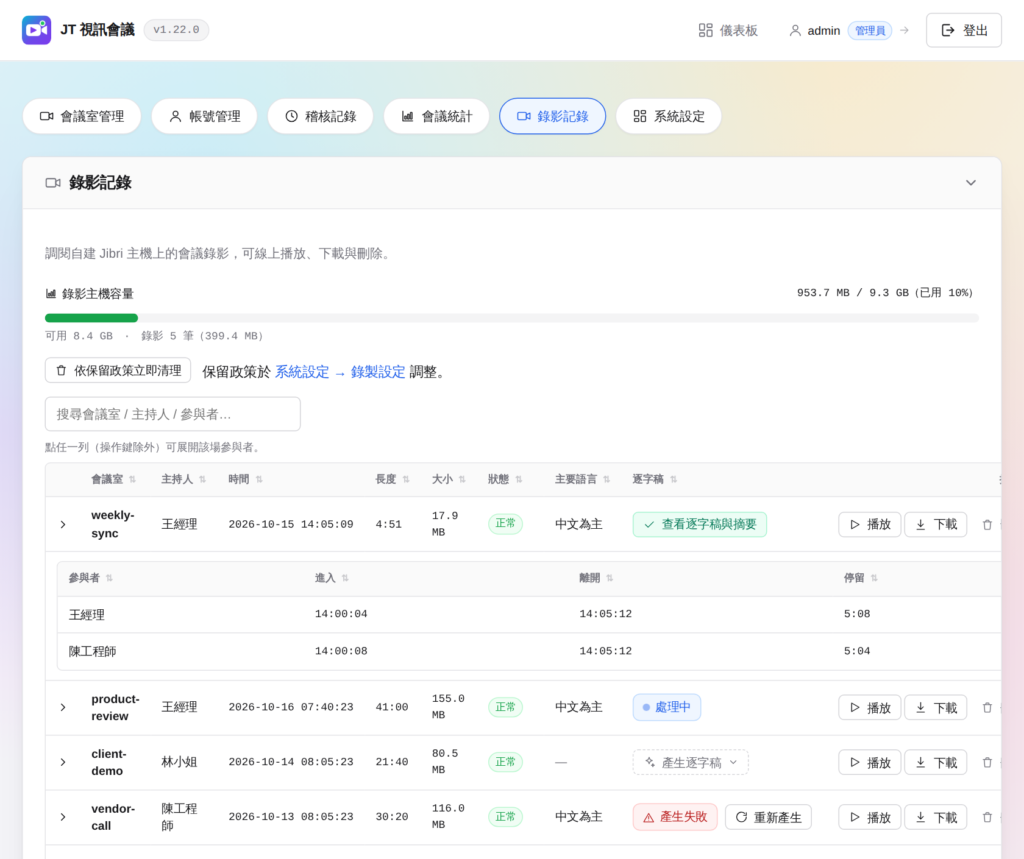This screenshot has height=859, width=1024.
Task: Sort participants by 參與者 column
Action: [x=91, y=578]
